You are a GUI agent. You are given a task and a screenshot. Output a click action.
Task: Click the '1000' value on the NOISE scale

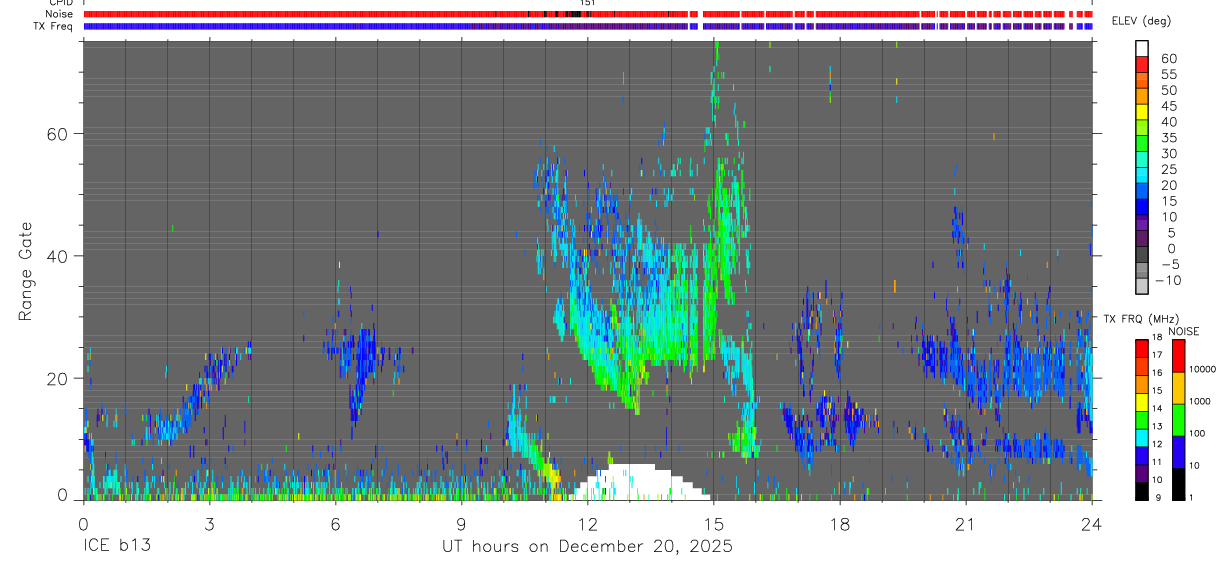pyautogui.click(x=1200, y=402)
